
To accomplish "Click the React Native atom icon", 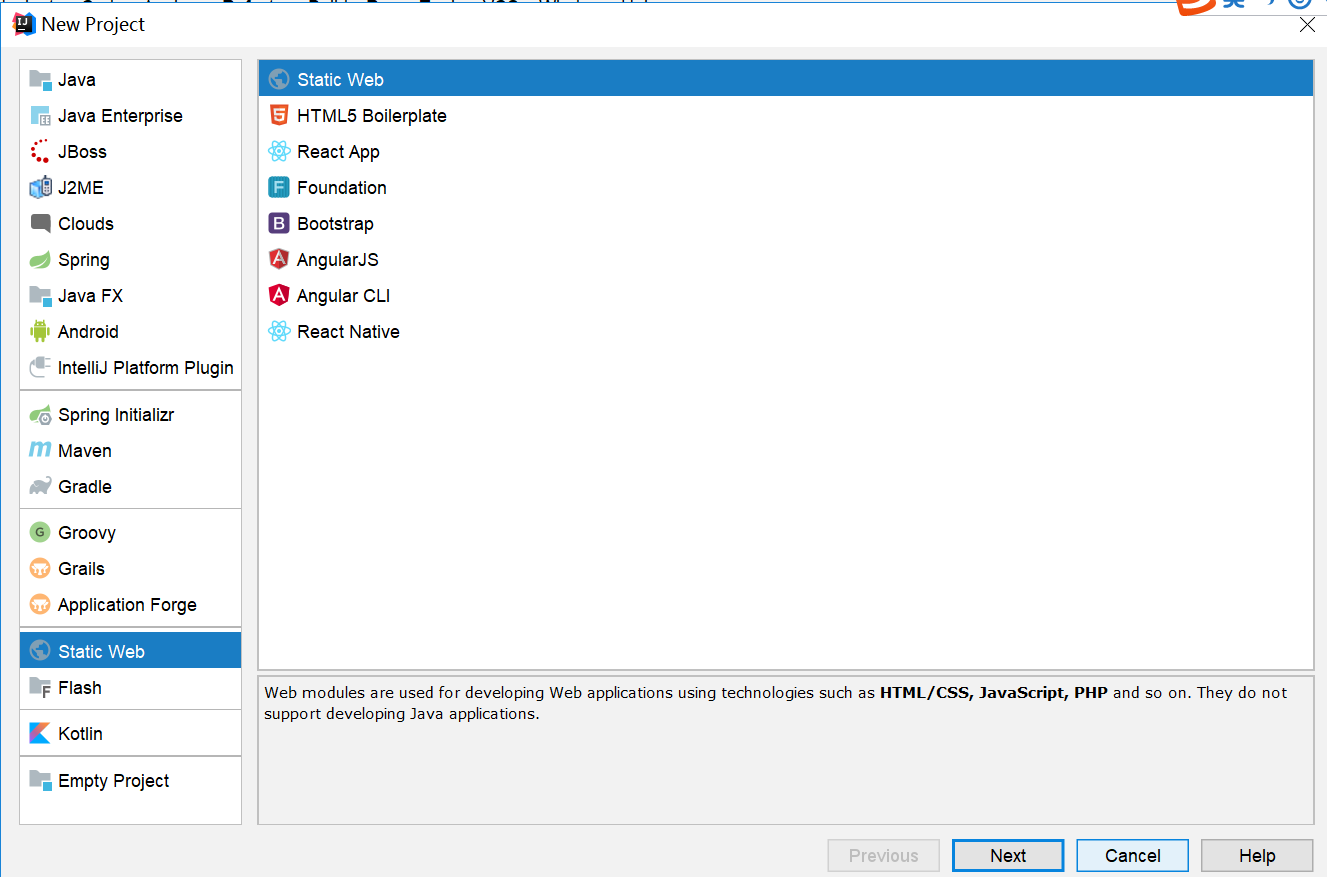I will tap(279, 332).
